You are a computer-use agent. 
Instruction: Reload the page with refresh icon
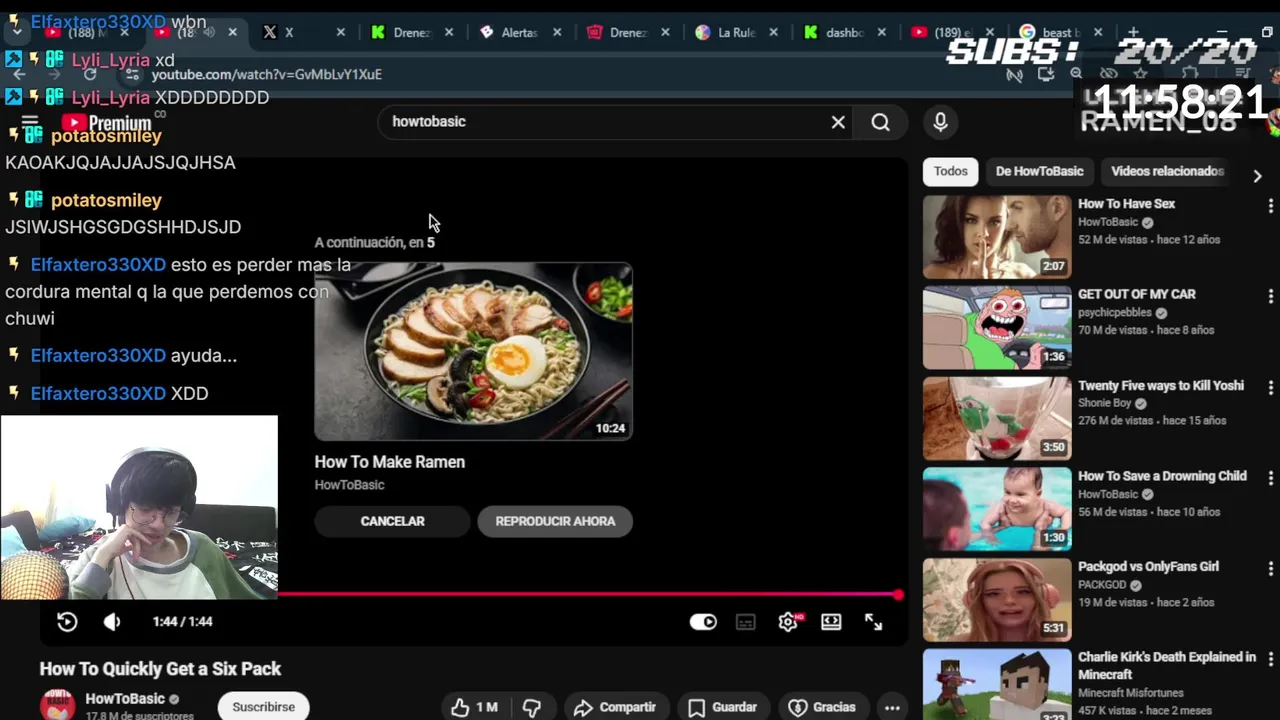(x=90, y=74)
